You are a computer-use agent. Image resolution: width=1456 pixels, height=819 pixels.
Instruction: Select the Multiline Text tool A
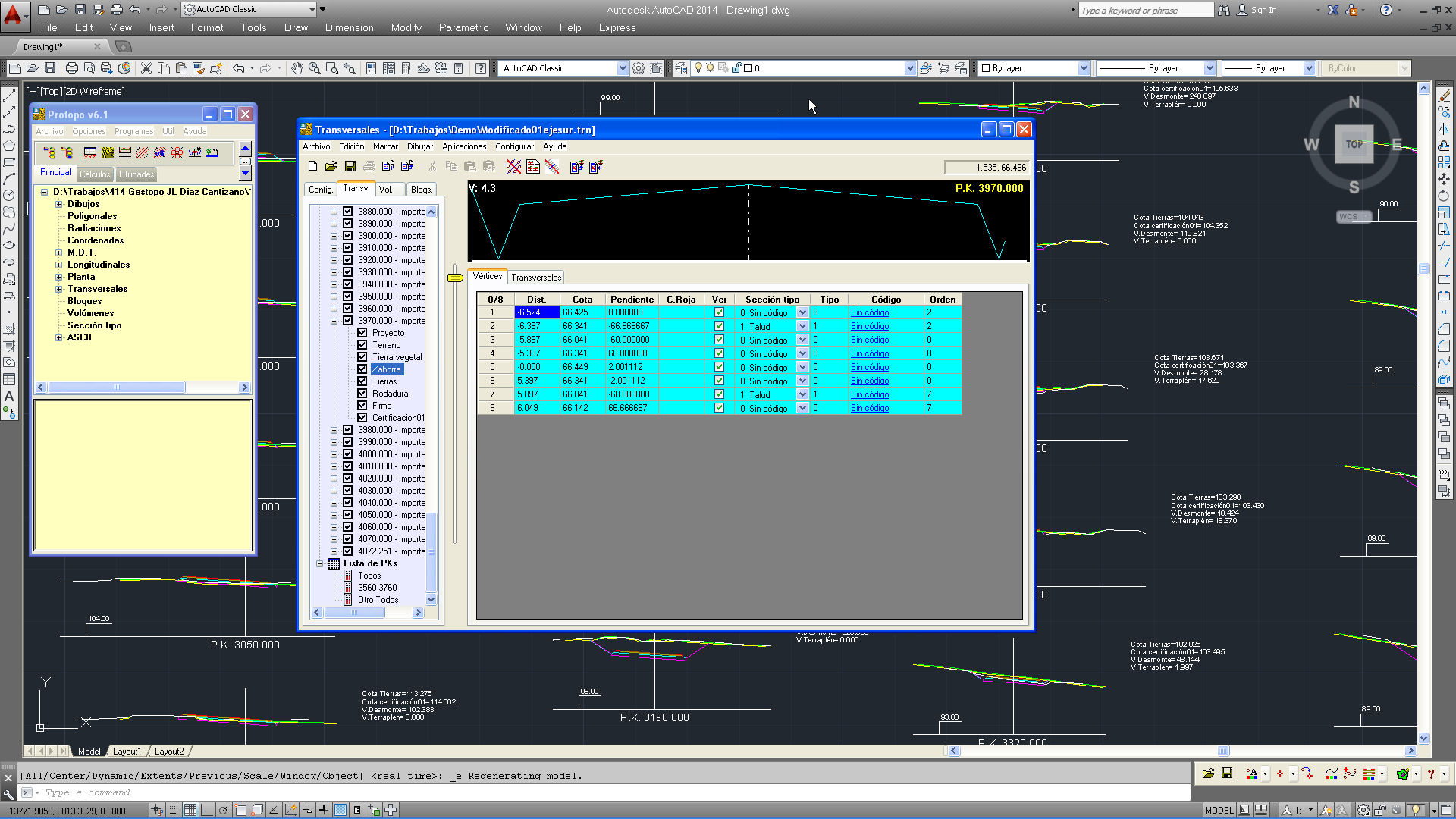click(x=9, y=396)
